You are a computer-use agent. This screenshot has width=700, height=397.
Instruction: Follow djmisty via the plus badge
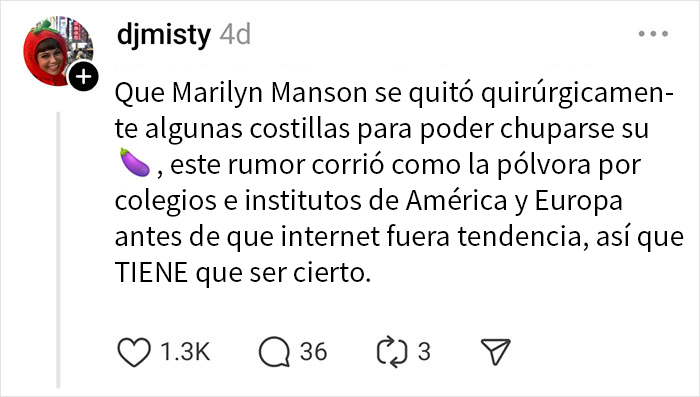coord(83,77)
